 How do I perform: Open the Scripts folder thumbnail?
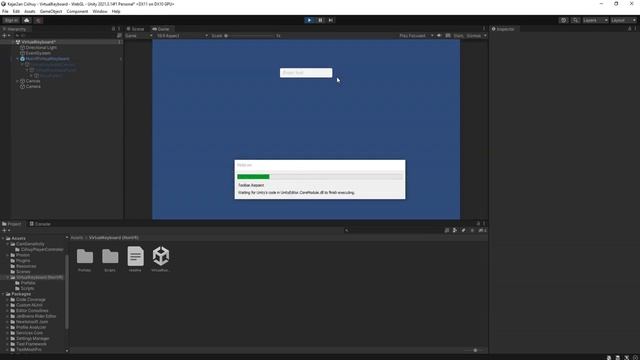click(110, 259)
